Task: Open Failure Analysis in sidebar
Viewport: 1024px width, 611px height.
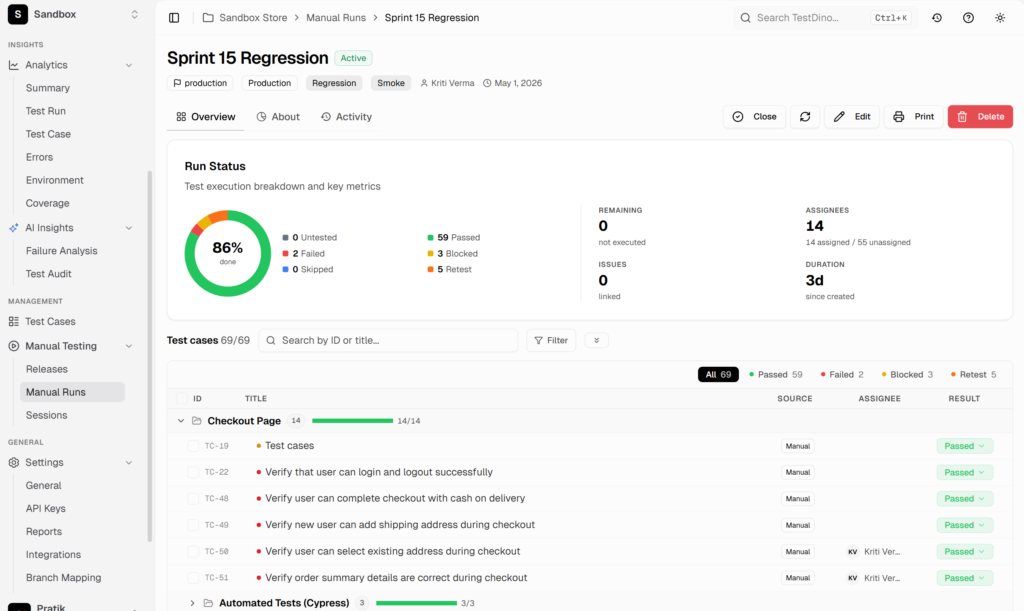Action: click(x=61, y=251)
